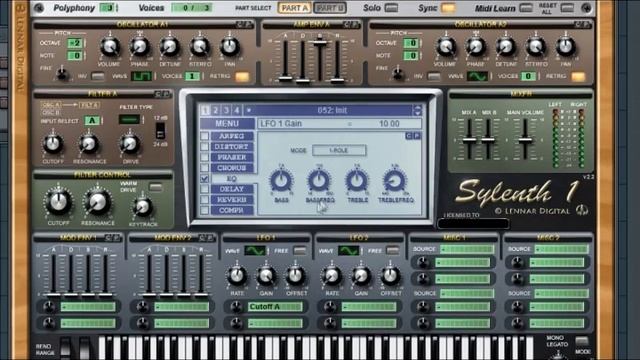Toggle the LFO 1 Free switch
This screenshot has height=360, width=640.
point(300,251)
